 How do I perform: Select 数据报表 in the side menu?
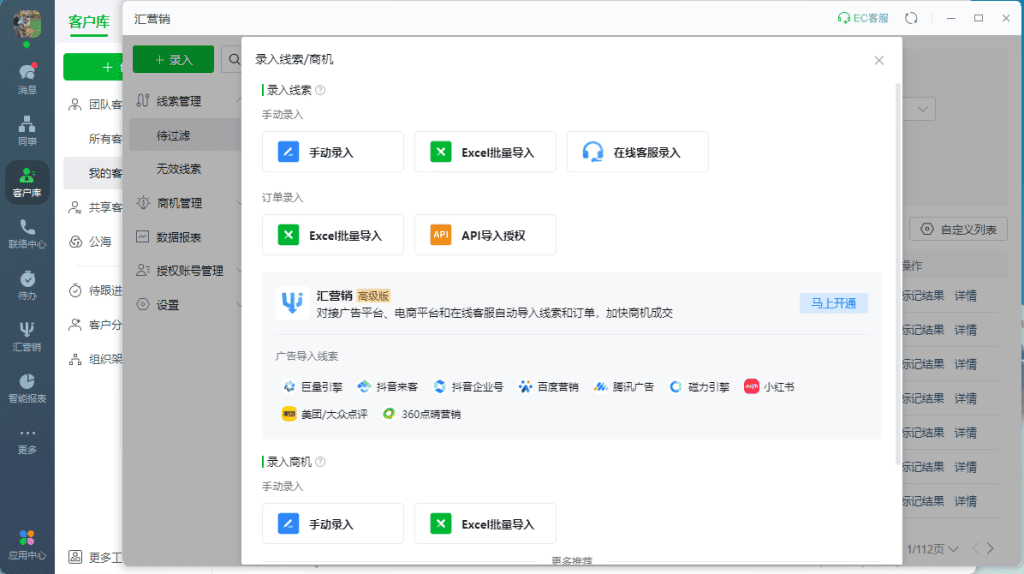[x=178, y=237]
